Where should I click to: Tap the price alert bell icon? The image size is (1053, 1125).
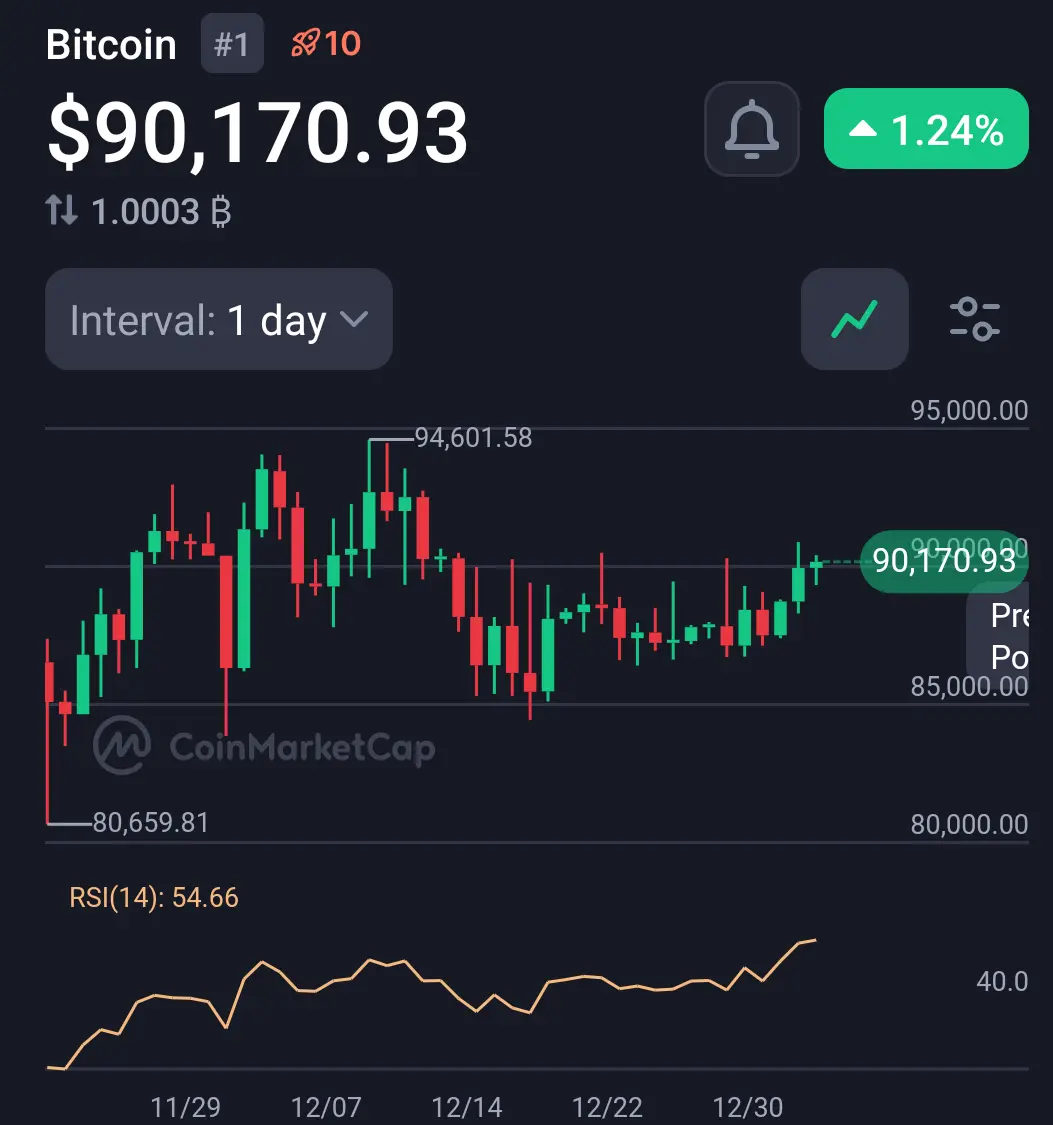[752, 129]
